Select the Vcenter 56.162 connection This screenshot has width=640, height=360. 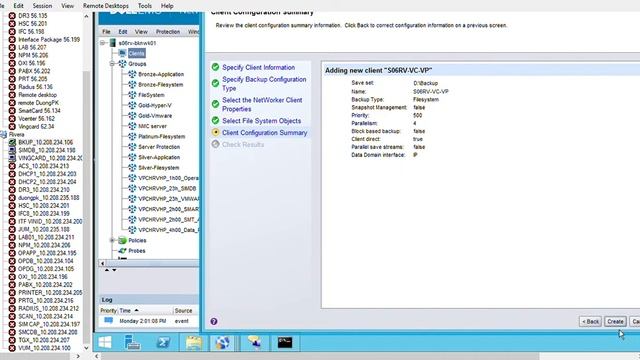(x=36, y=118)
